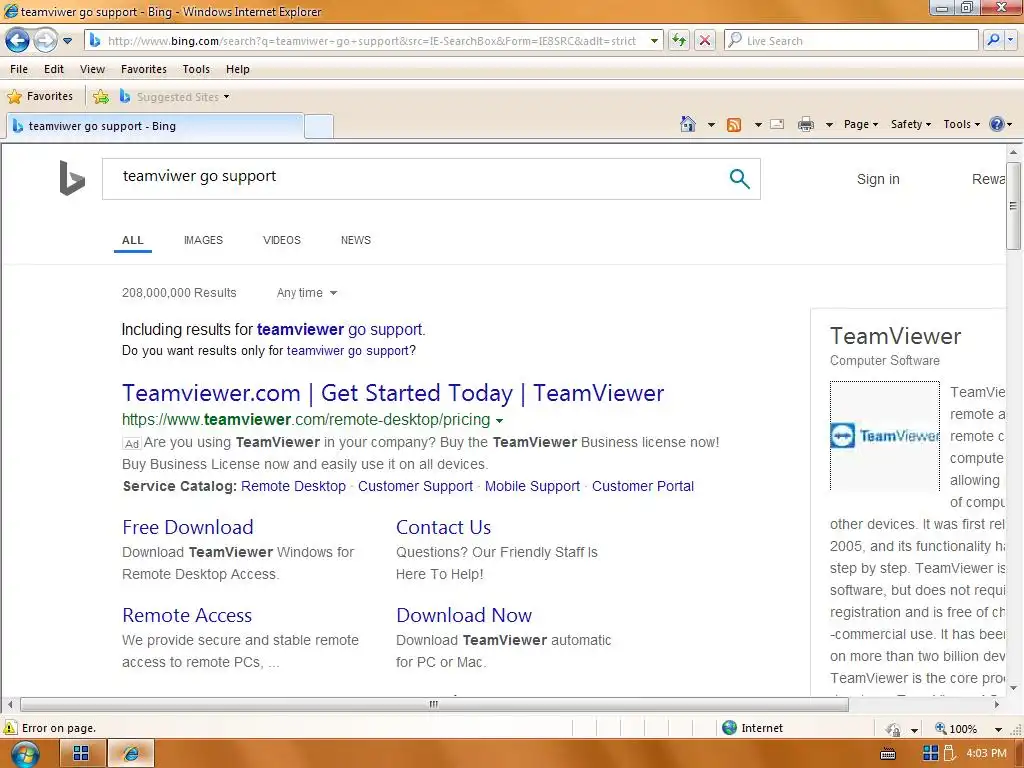Screen dimensions: 1024x768
Task: Click the Refresh button next to address bar
Action: [x=679, y=40]
